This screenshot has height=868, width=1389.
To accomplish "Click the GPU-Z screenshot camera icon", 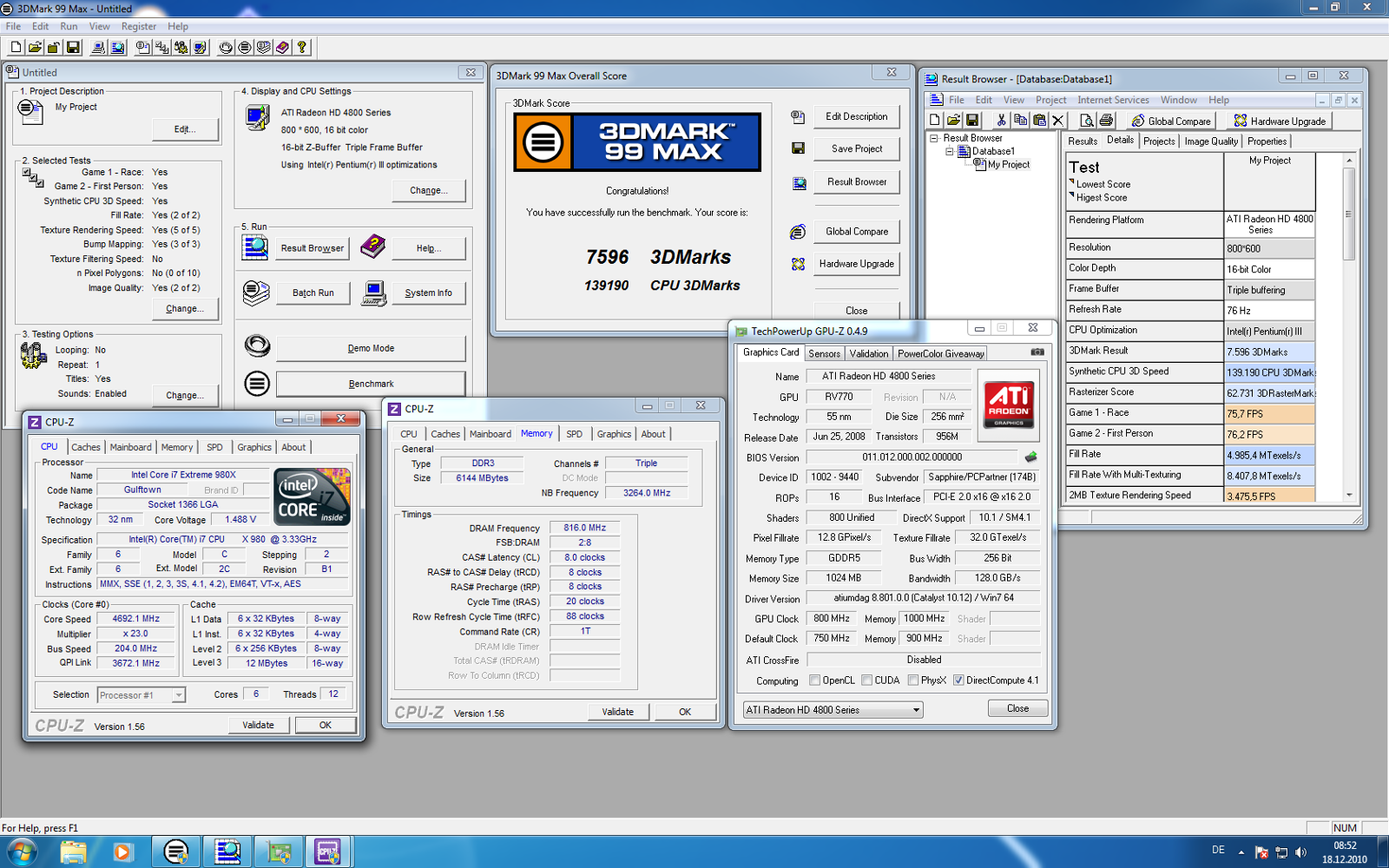I will tap(1037, 352).
